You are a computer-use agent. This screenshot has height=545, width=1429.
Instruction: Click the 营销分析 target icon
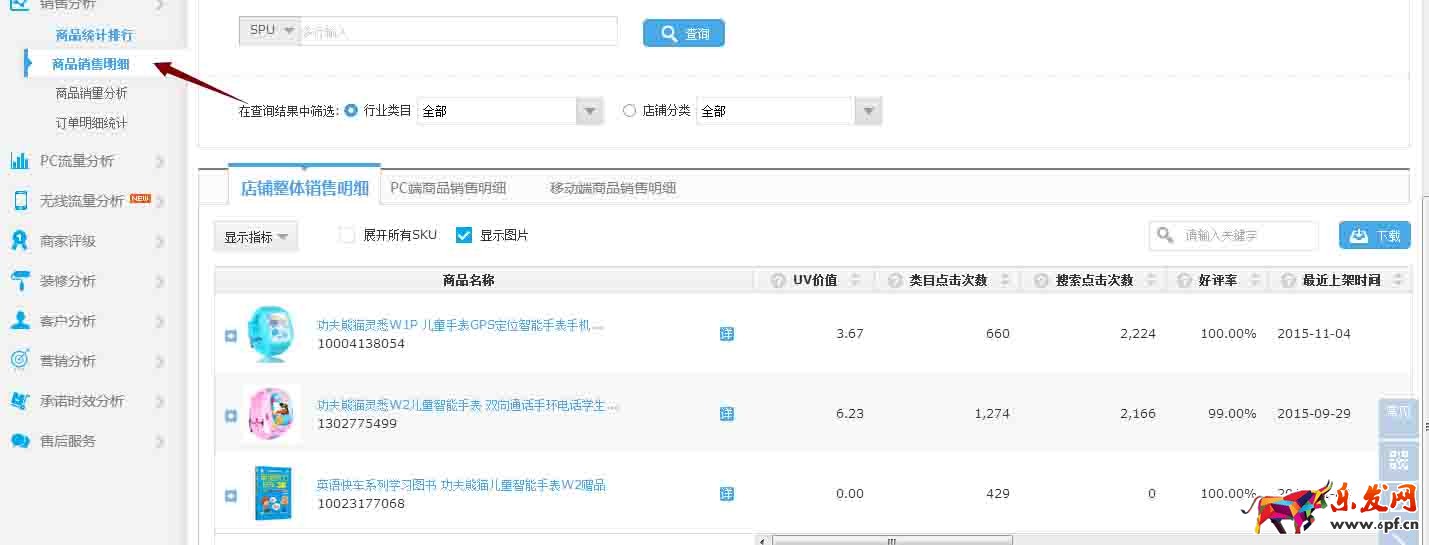[19, 361]
